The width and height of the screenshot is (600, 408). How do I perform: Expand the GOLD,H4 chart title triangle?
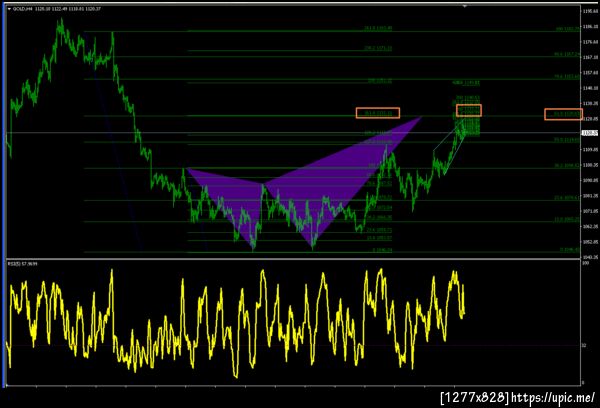pos(9,9)
